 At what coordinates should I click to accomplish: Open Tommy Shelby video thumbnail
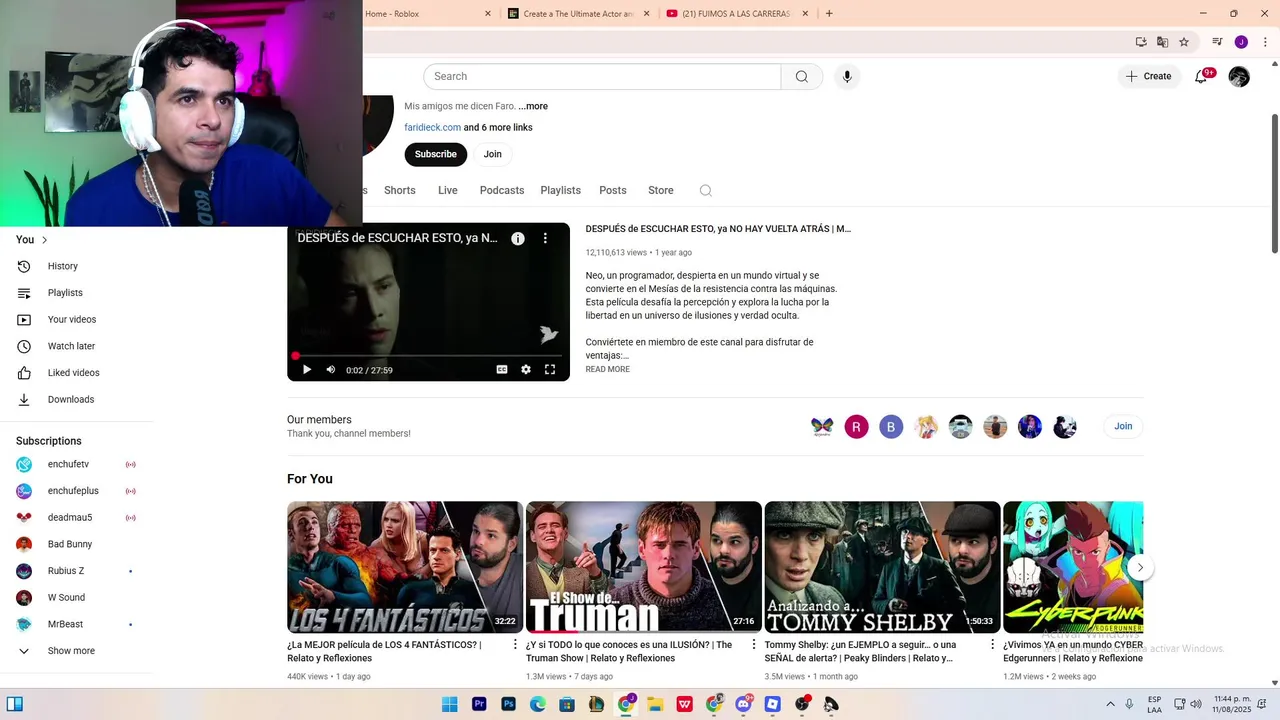882,567
